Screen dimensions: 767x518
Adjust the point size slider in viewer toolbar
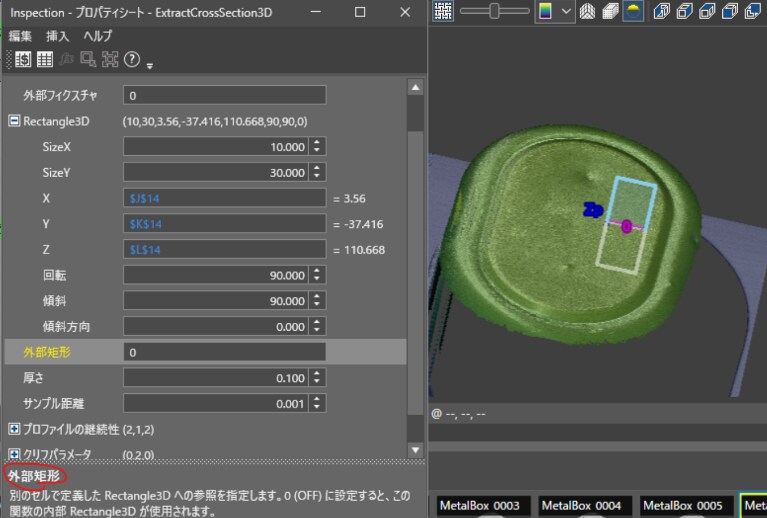[x=495, y=11]
